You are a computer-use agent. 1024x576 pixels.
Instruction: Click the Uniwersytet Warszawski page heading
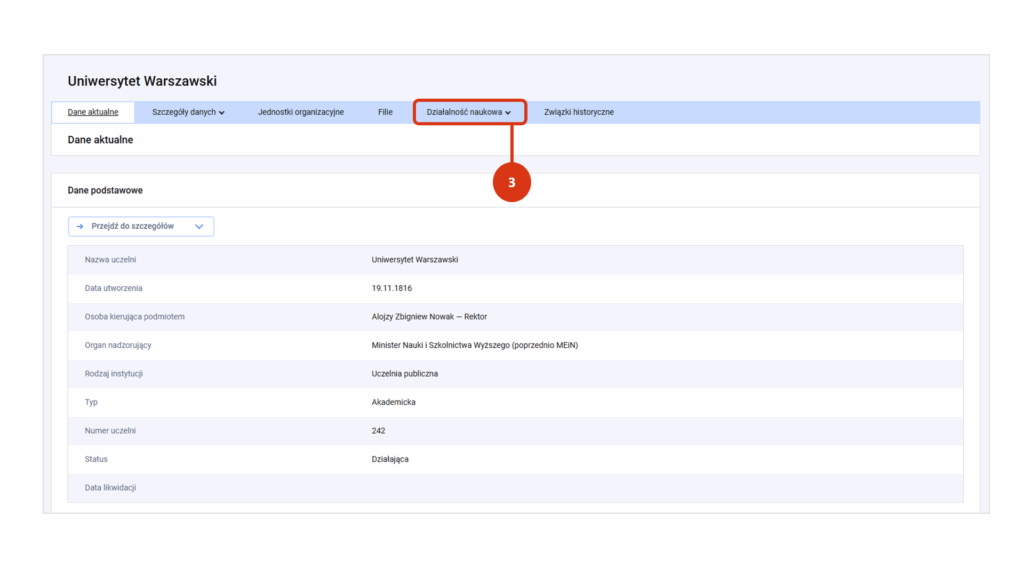(x=142, y=81)
